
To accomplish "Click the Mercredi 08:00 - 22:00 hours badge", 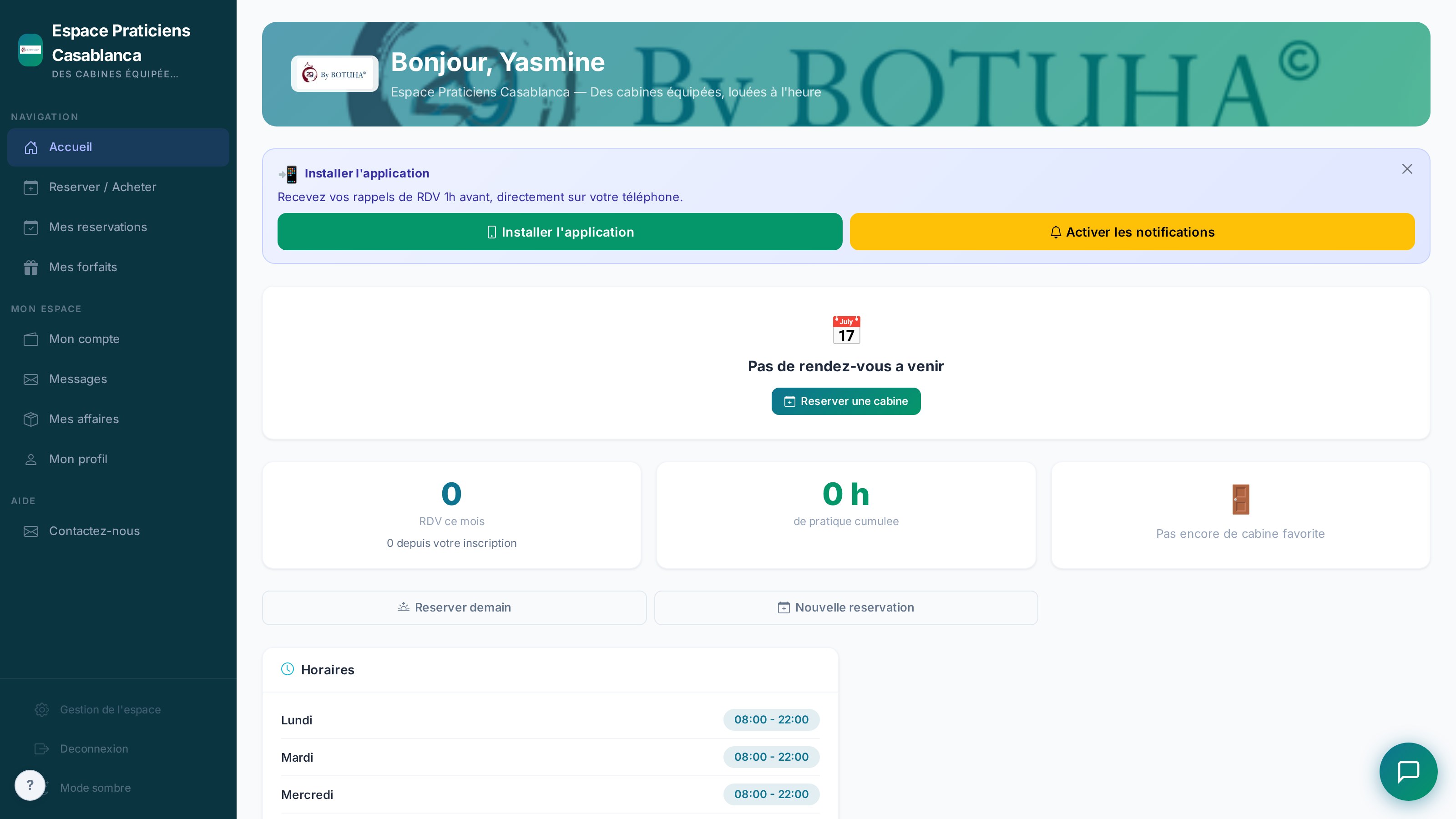I will tap(772, 794).
